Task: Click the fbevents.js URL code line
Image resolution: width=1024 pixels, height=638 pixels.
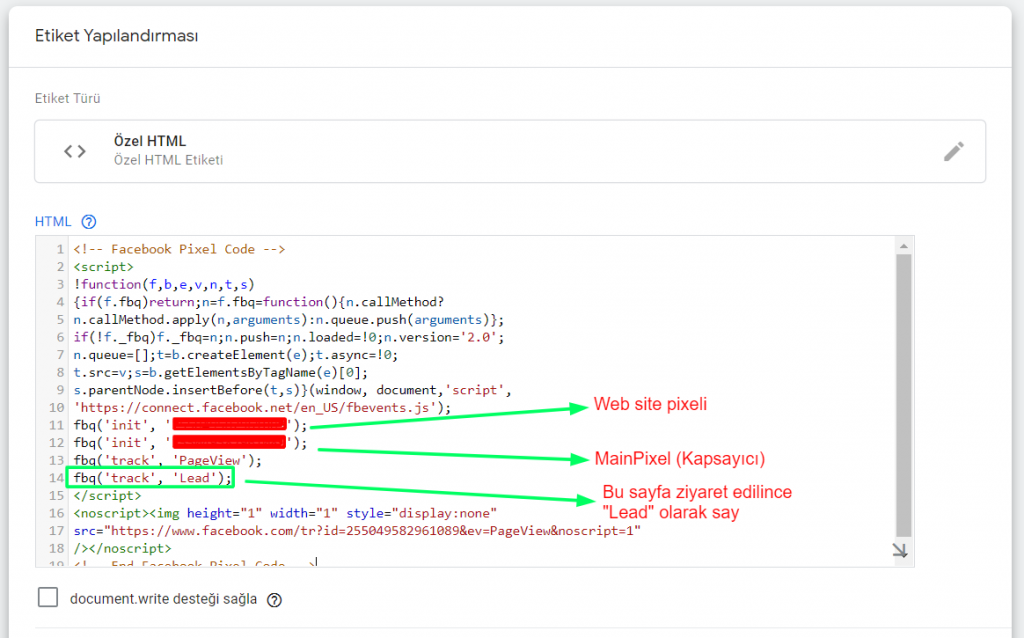Action: coord(263,408)
